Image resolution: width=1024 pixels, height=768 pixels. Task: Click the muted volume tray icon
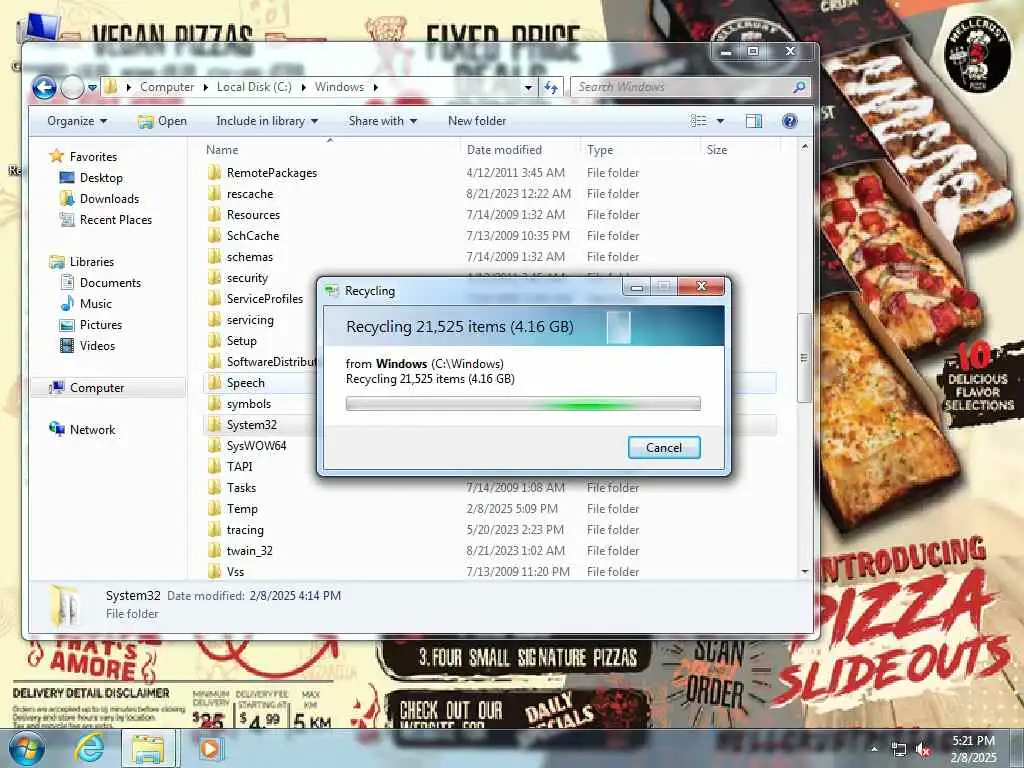[923, 750]
